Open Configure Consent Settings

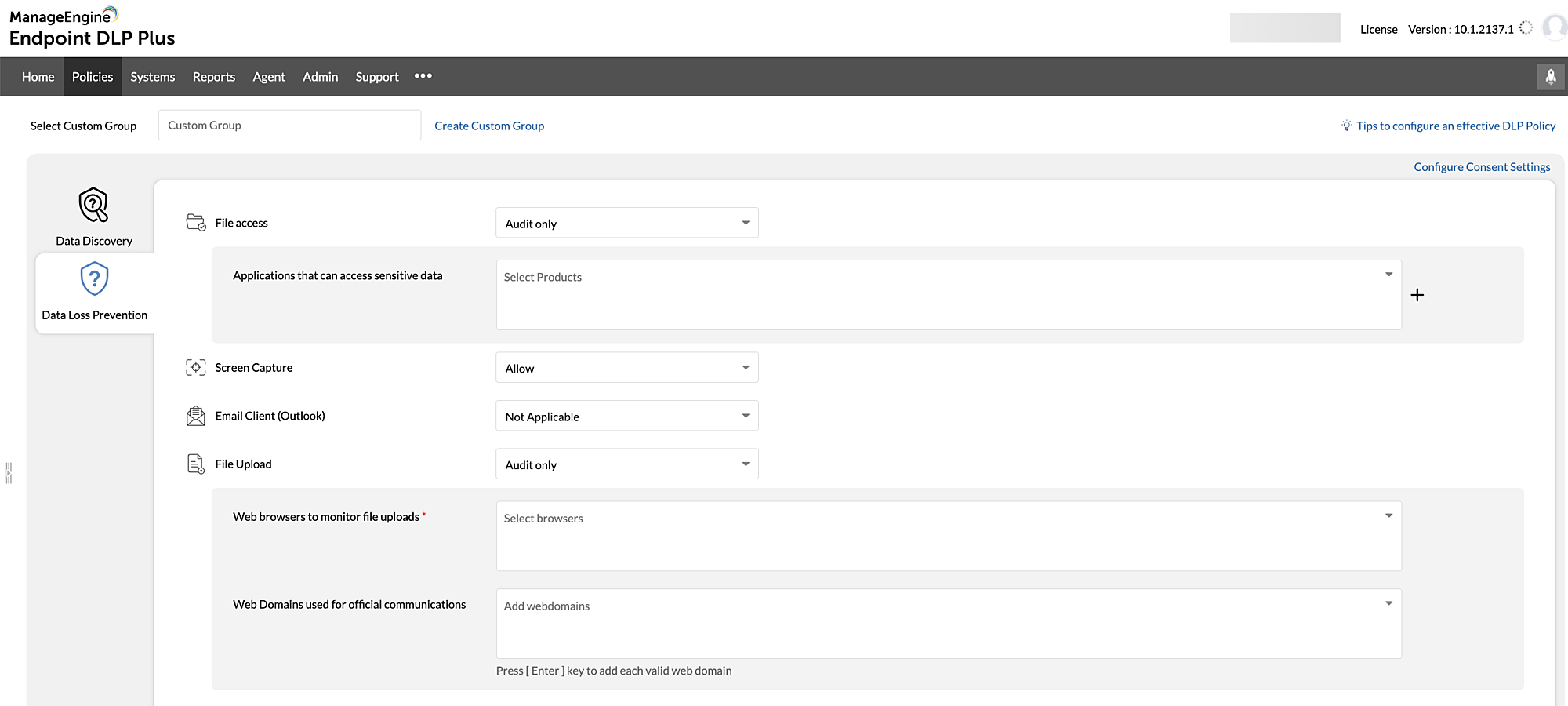(1481, 166)
